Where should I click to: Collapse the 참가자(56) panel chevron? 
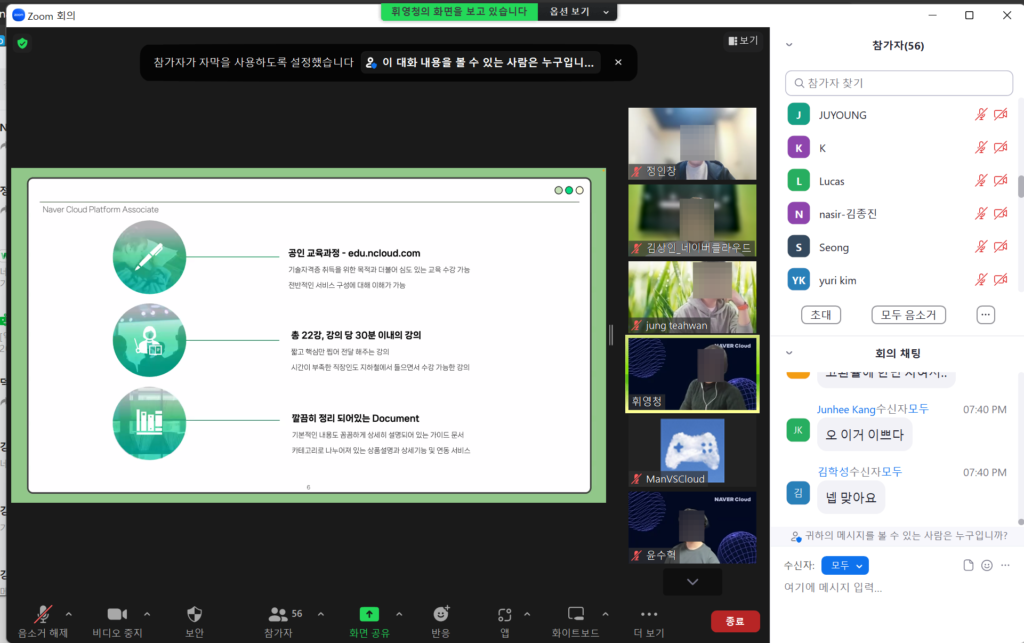tap(789, 45)
